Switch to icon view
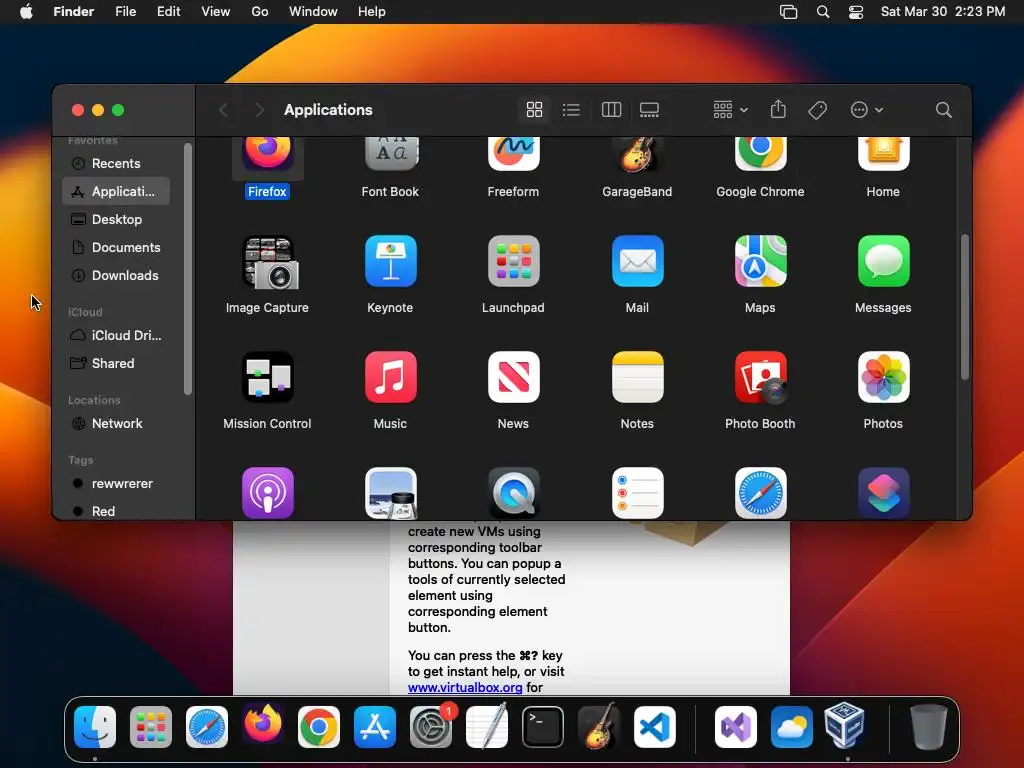Image resolution: width=1024 pixels, height=768 pixels. (534, 110)
